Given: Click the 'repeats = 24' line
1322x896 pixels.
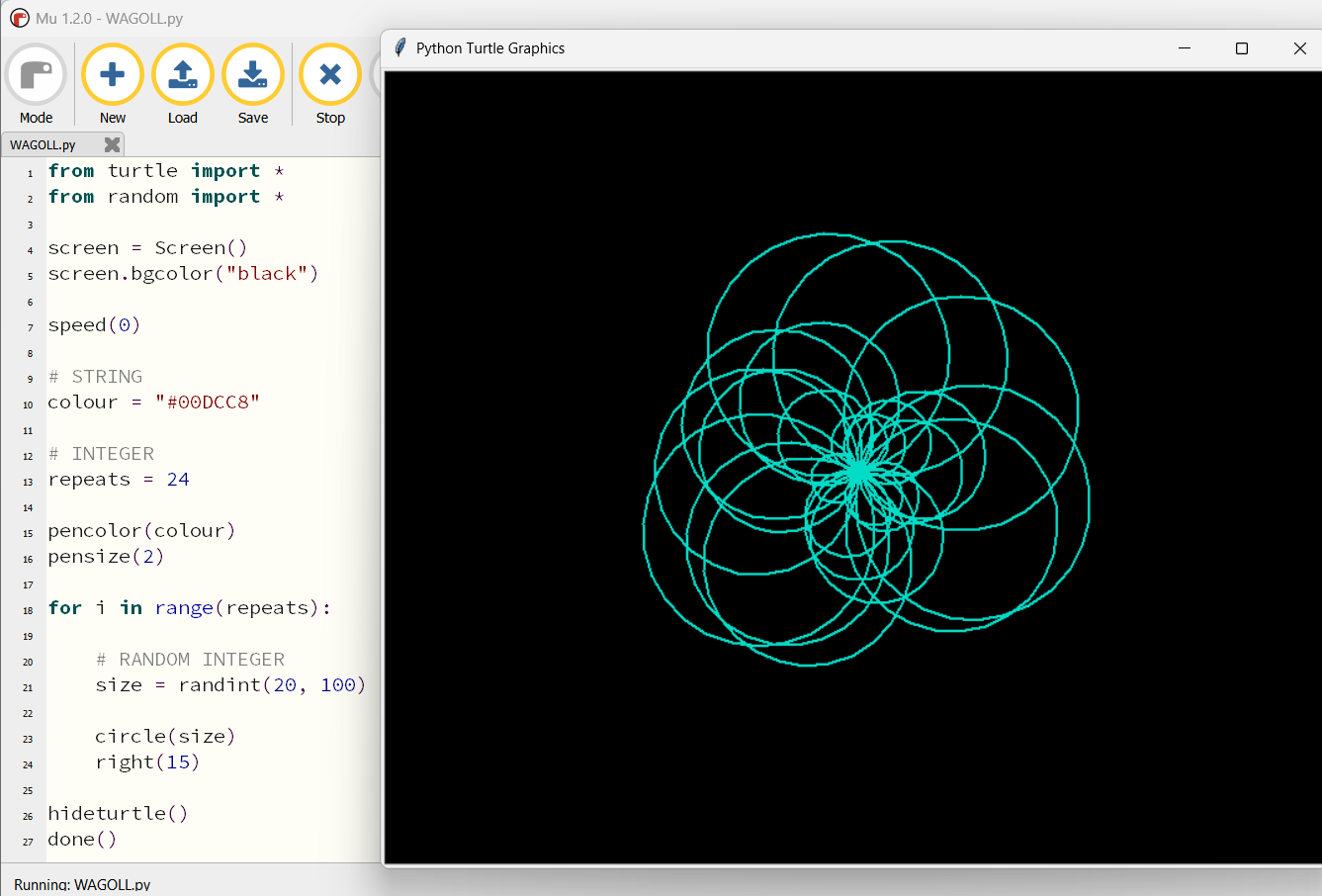Looking at the screenshot, I should [x=119, y=480].
